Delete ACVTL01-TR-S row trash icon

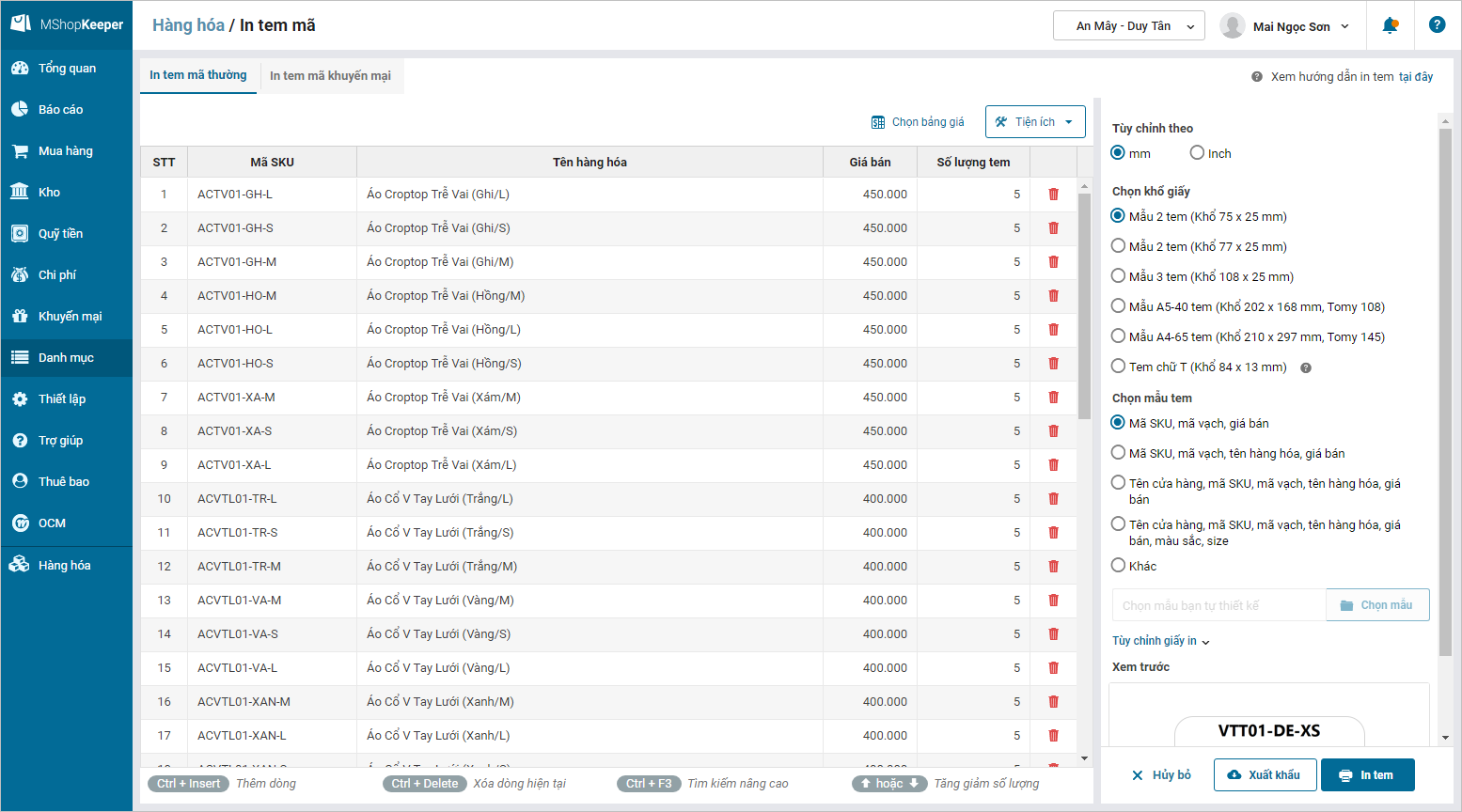pyautogui.click(x=1053, y=533)
